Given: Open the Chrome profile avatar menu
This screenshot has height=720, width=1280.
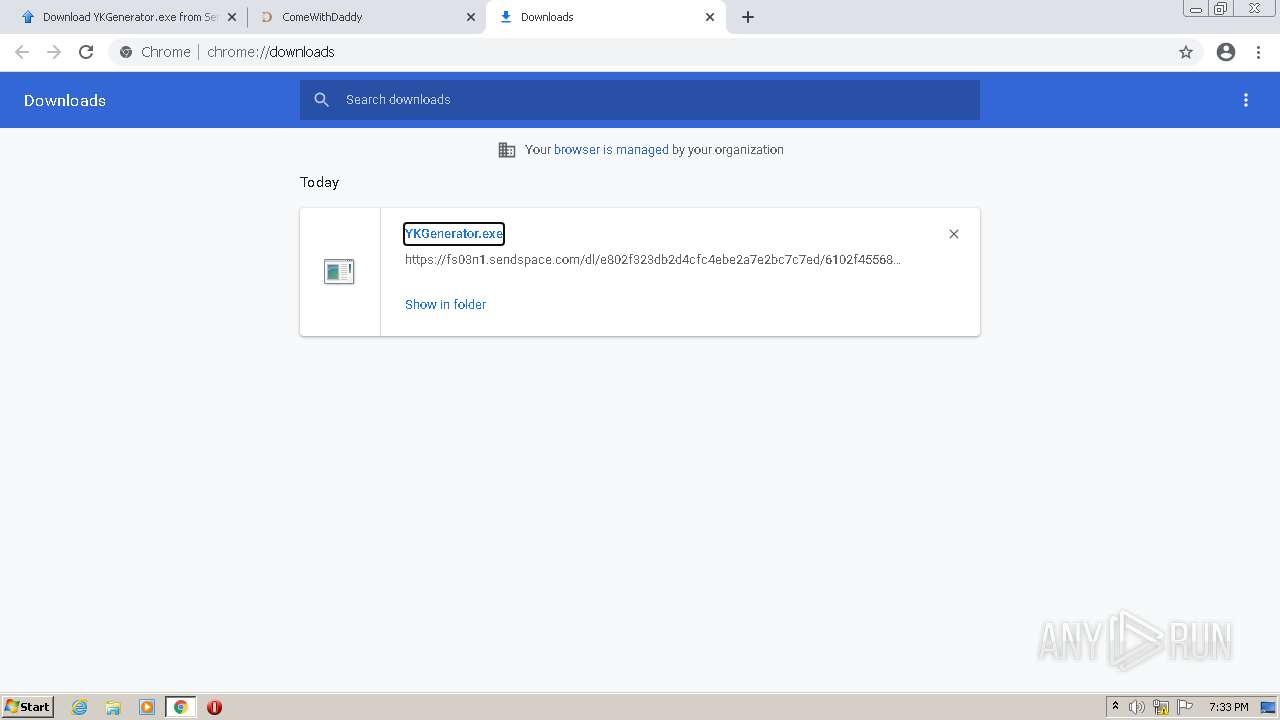Looking at the screenshot, I should (1226, 52).
